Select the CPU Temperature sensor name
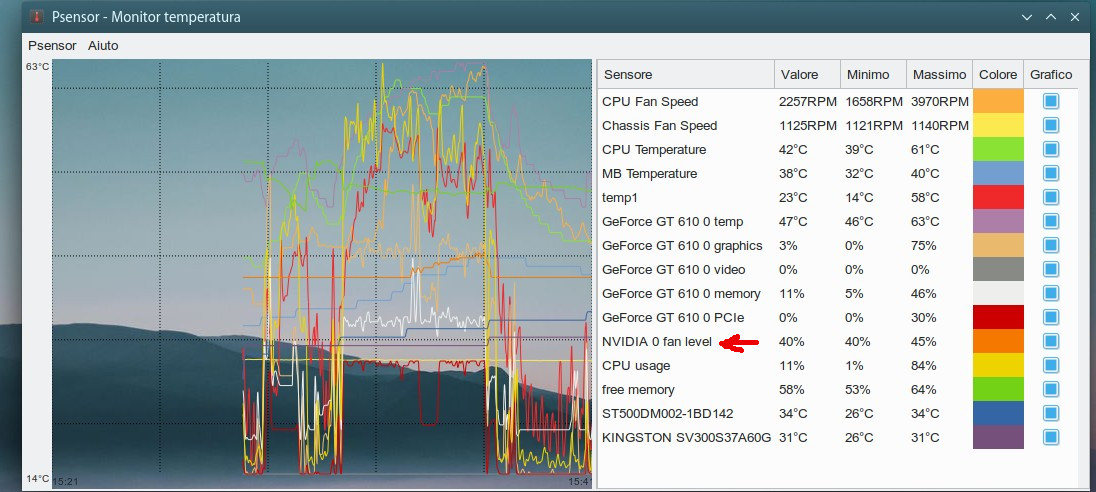This screenshot has height=492, width=1096. tap(654, 150)
